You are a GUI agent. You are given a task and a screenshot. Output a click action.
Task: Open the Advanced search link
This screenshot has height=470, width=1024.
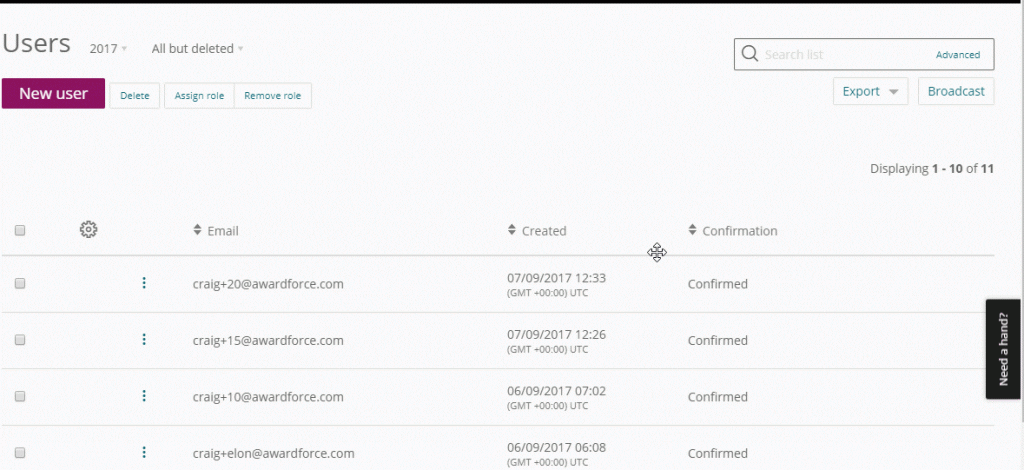click(957, 55)
